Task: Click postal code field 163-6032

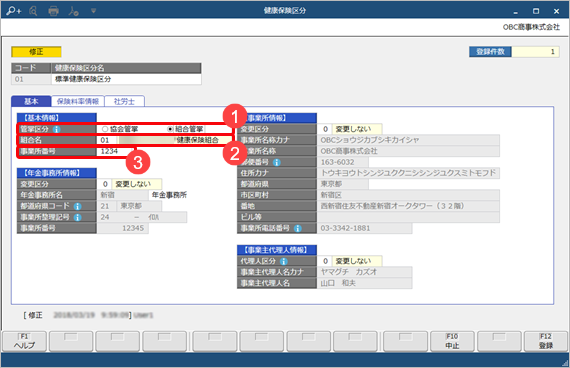Action: point(342,162)
